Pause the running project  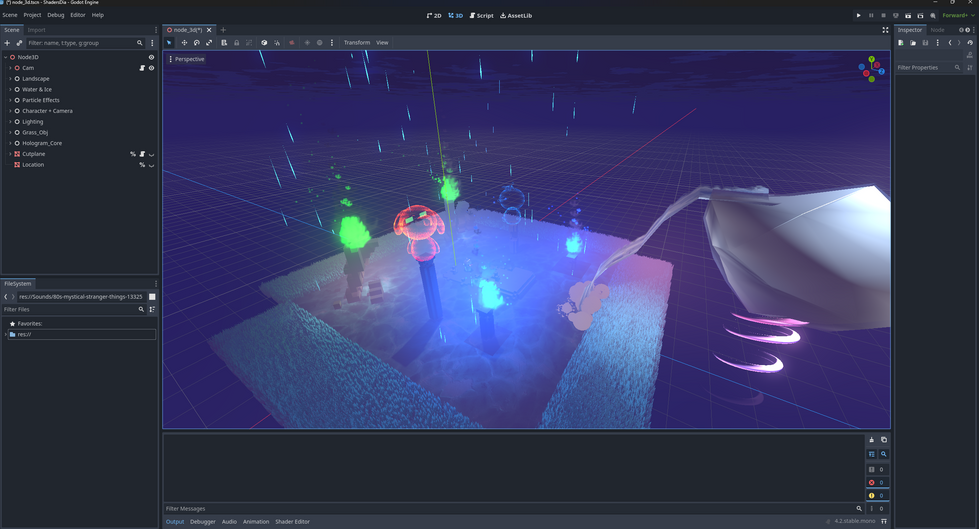[871, 16]
